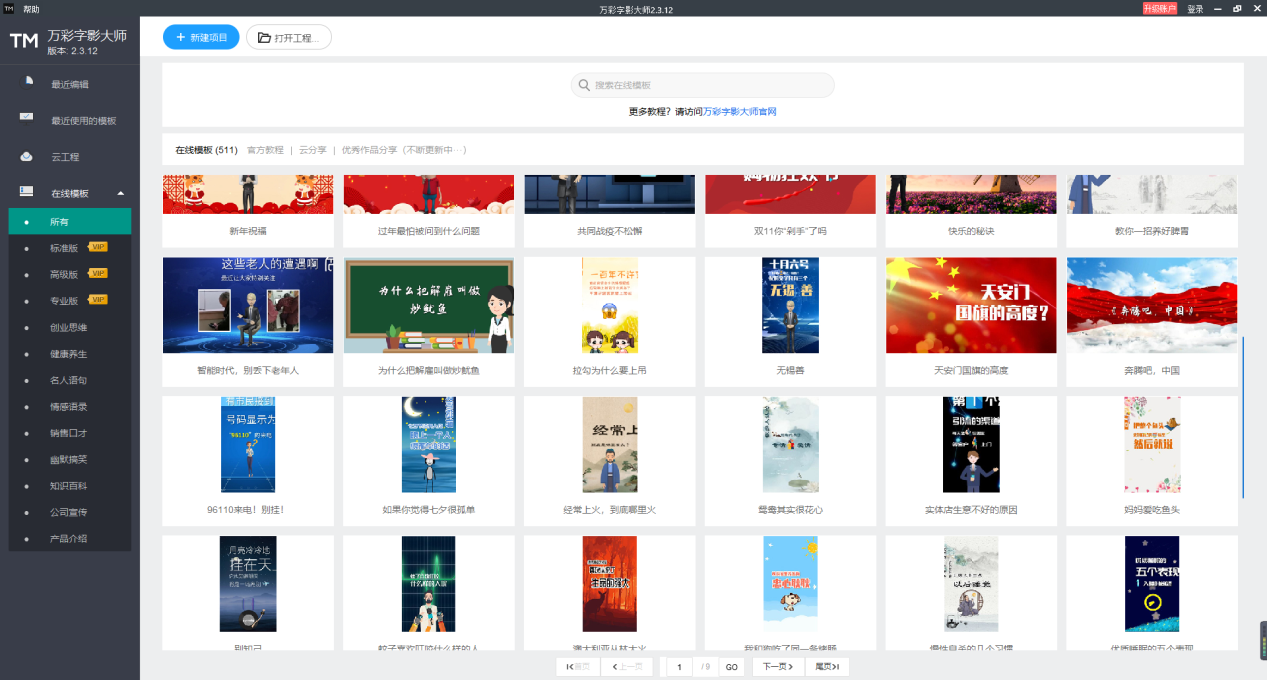Screen dimensions: 1267x680
Task: Click the 升级账户 button
Action: [1159, 9]
